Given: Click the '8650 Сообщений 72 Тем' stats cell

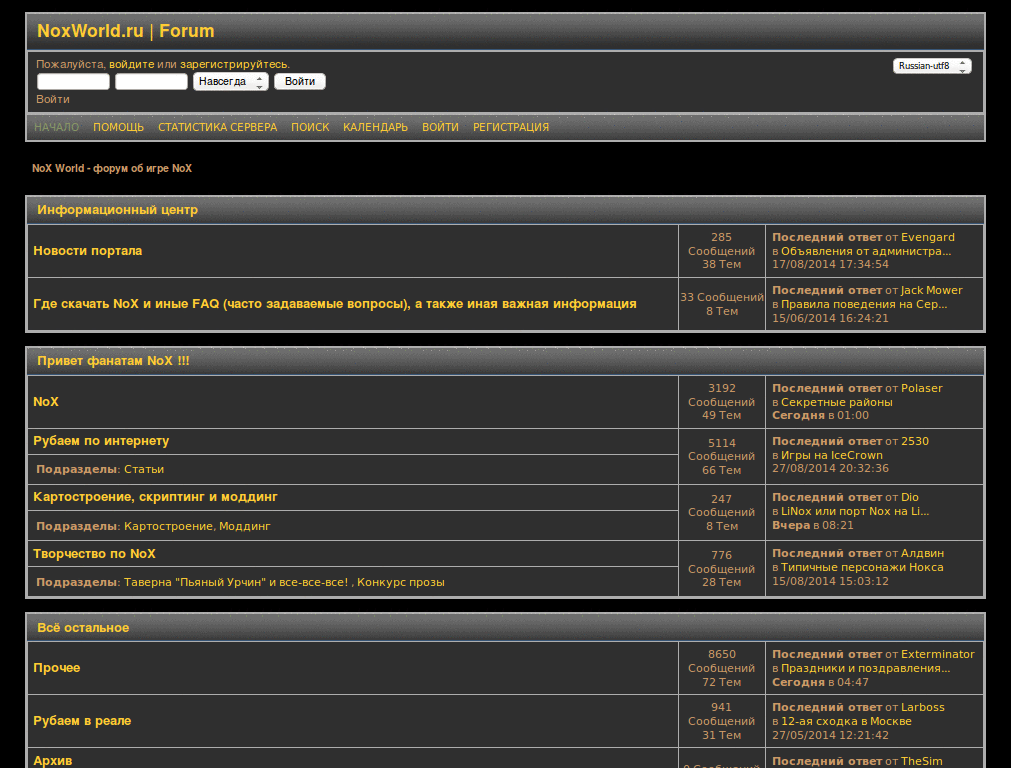Looking at the screenshot, I should point(722,668).
